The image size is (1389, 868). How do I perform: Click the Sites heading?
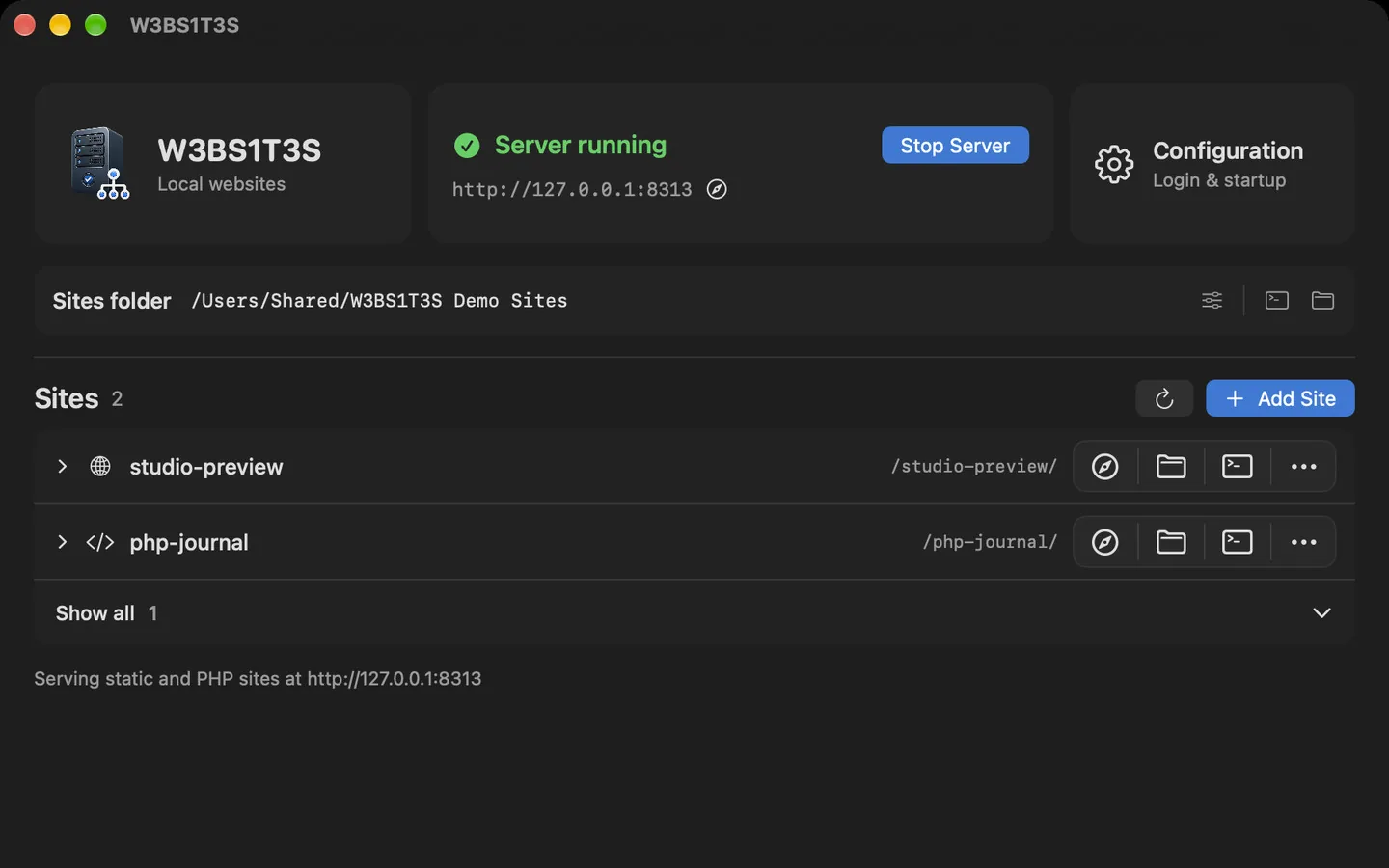pos(67,398)
